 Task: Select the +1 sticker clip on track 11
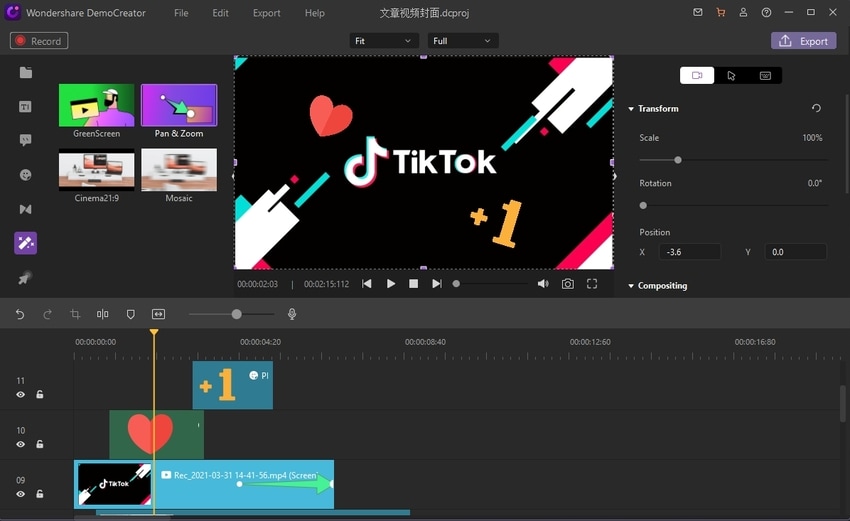tap(233, 385)
